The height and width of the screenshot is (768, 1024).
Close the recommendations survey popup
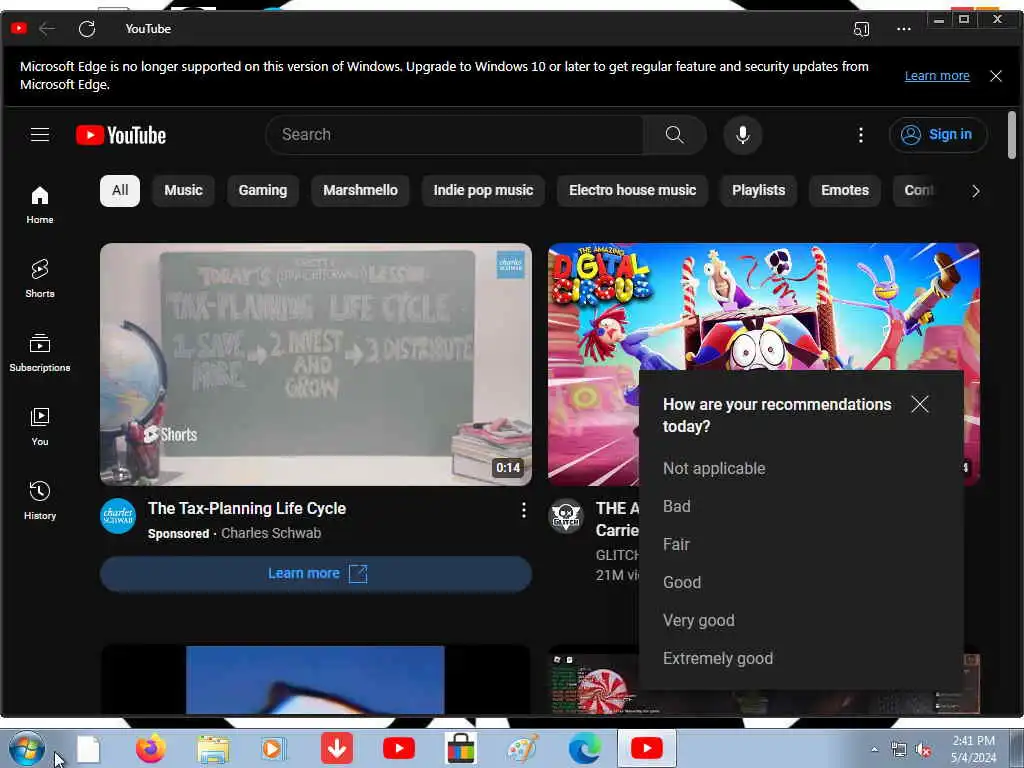[920, 404]
